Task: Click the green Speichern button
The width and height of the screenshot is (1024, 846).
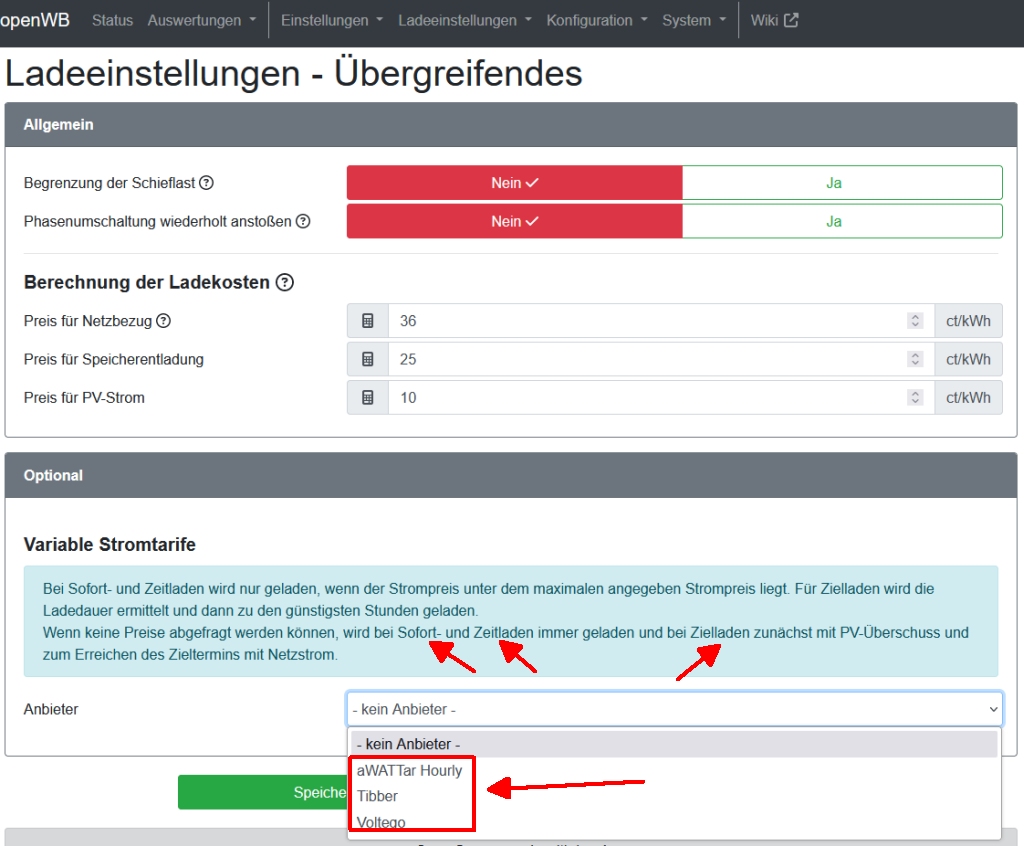Action: coord(263,792)
